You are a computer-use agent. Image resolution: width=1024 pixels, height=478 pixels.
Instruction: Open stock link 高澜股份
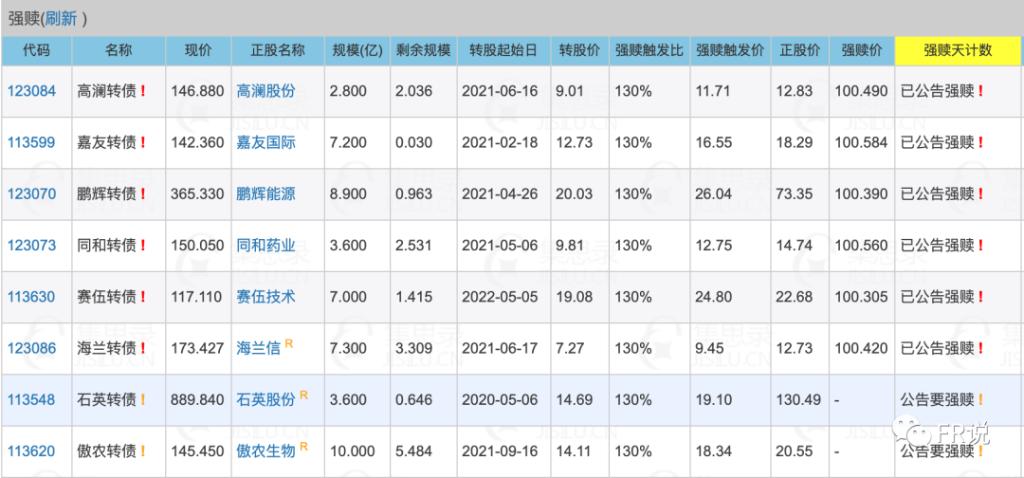coord(266,91)
